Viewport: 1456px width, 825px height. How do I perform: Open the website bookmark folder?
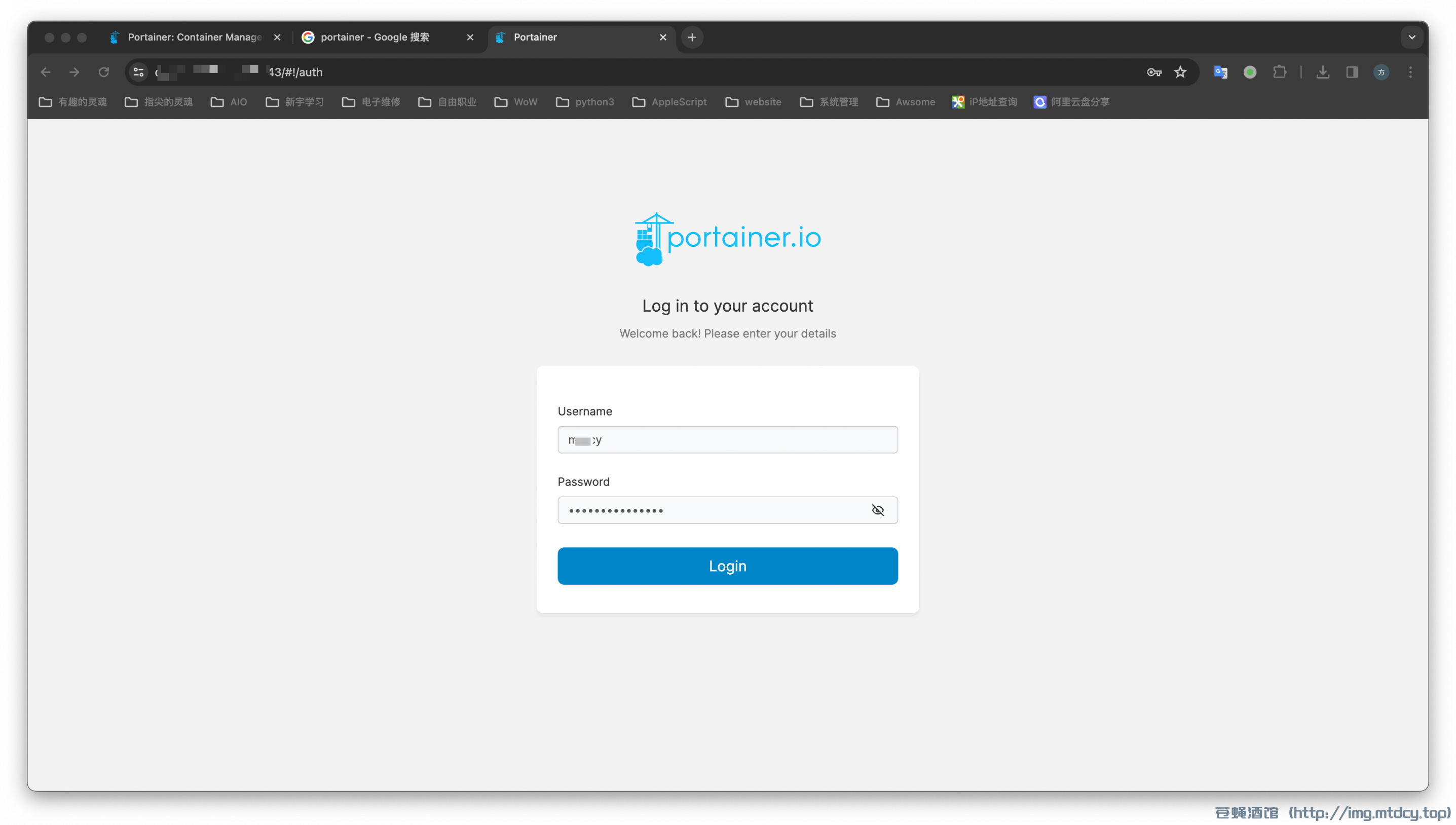(x=754, y=102)
